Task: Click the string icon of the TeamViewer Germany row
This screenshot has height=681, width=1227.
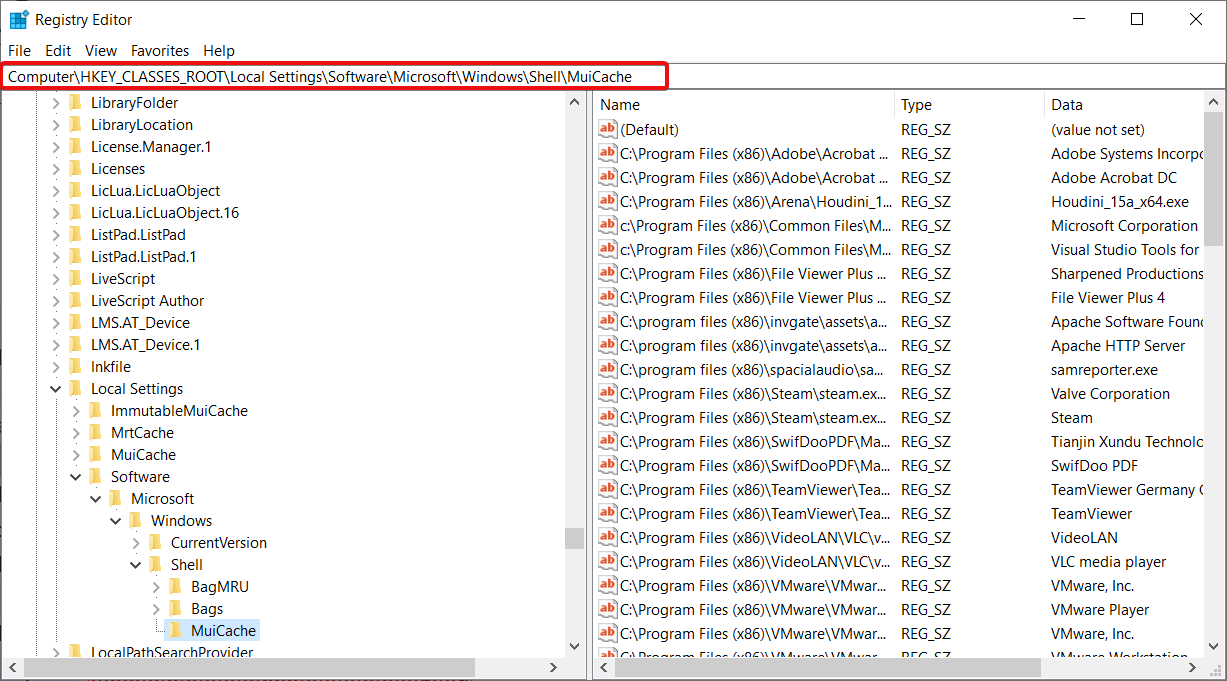Action: pyautogui.click(x=608, y=489)
